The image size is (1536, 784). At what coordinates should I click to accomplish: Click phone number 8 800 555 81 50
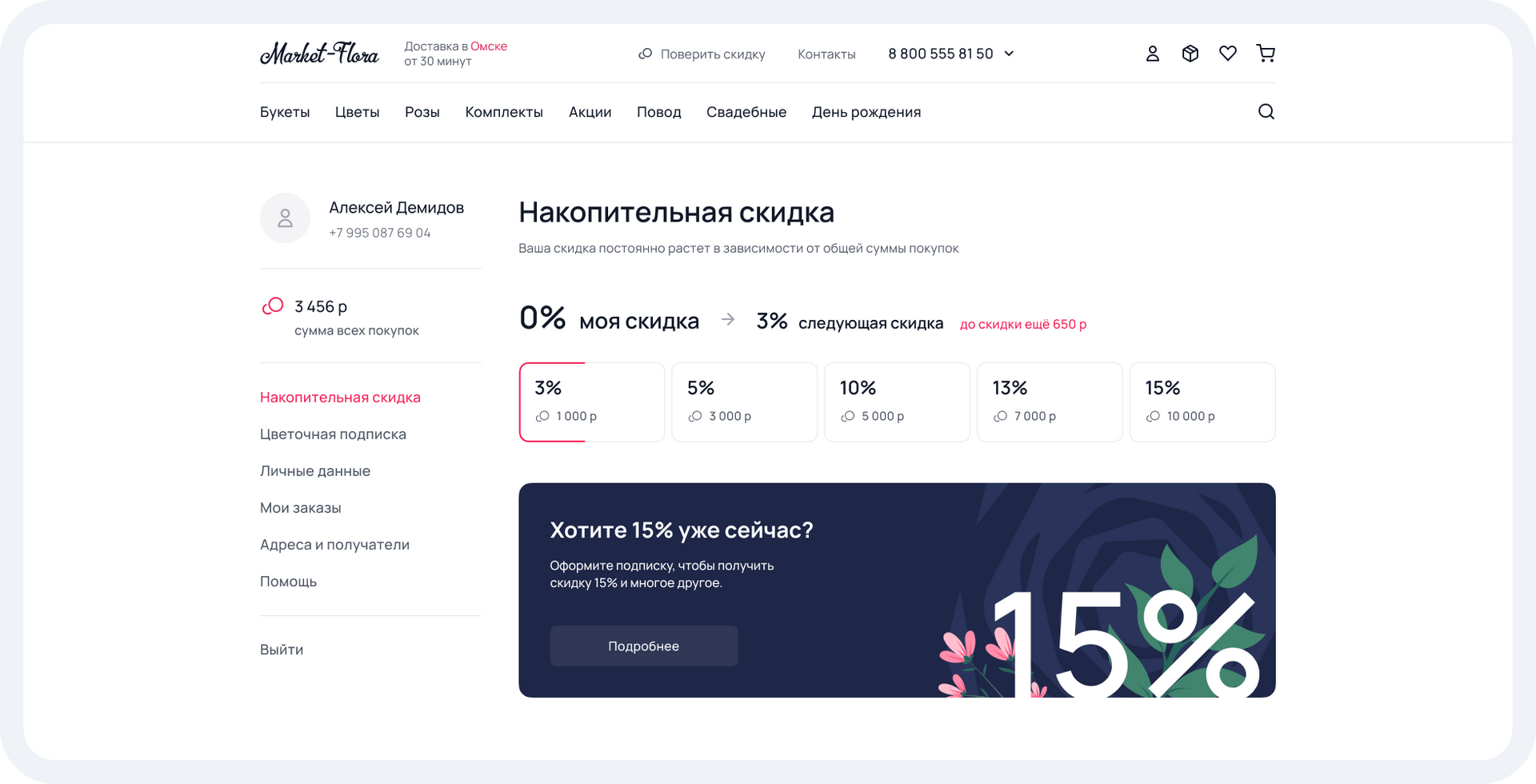pyautogui.click(x=940, y=54)
